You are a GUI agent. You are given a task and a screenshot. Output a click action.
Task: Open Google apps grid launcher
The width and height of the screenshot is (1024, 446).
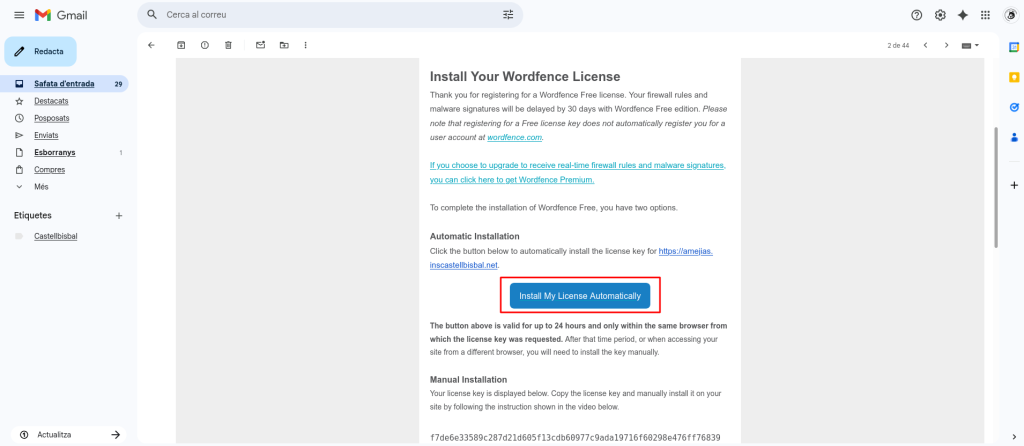click(x=986, y=15)
